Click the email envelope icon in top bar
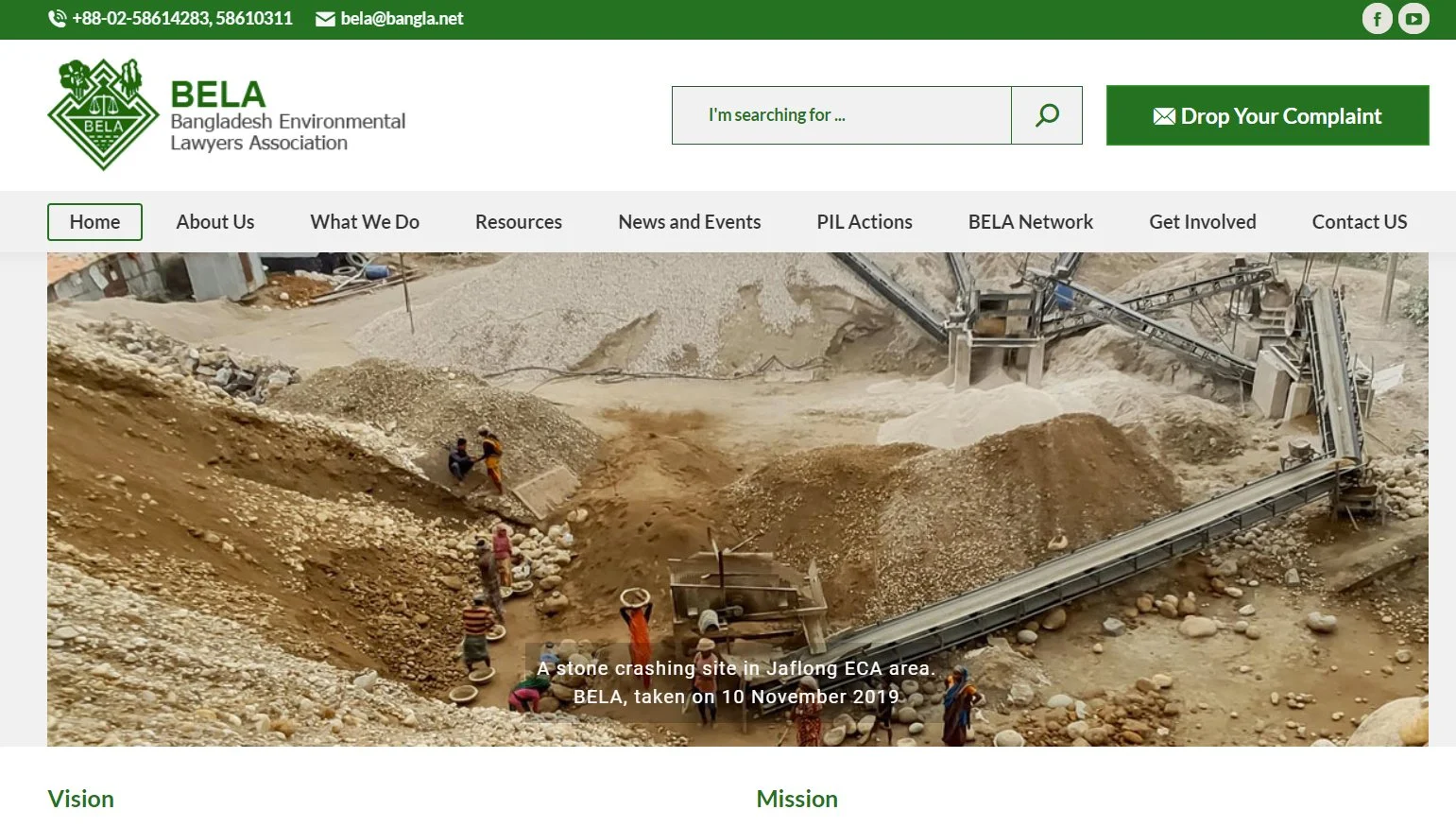The width and height of the screenshot is (1456, 827). pyautogui.click(x=325, y=19)
